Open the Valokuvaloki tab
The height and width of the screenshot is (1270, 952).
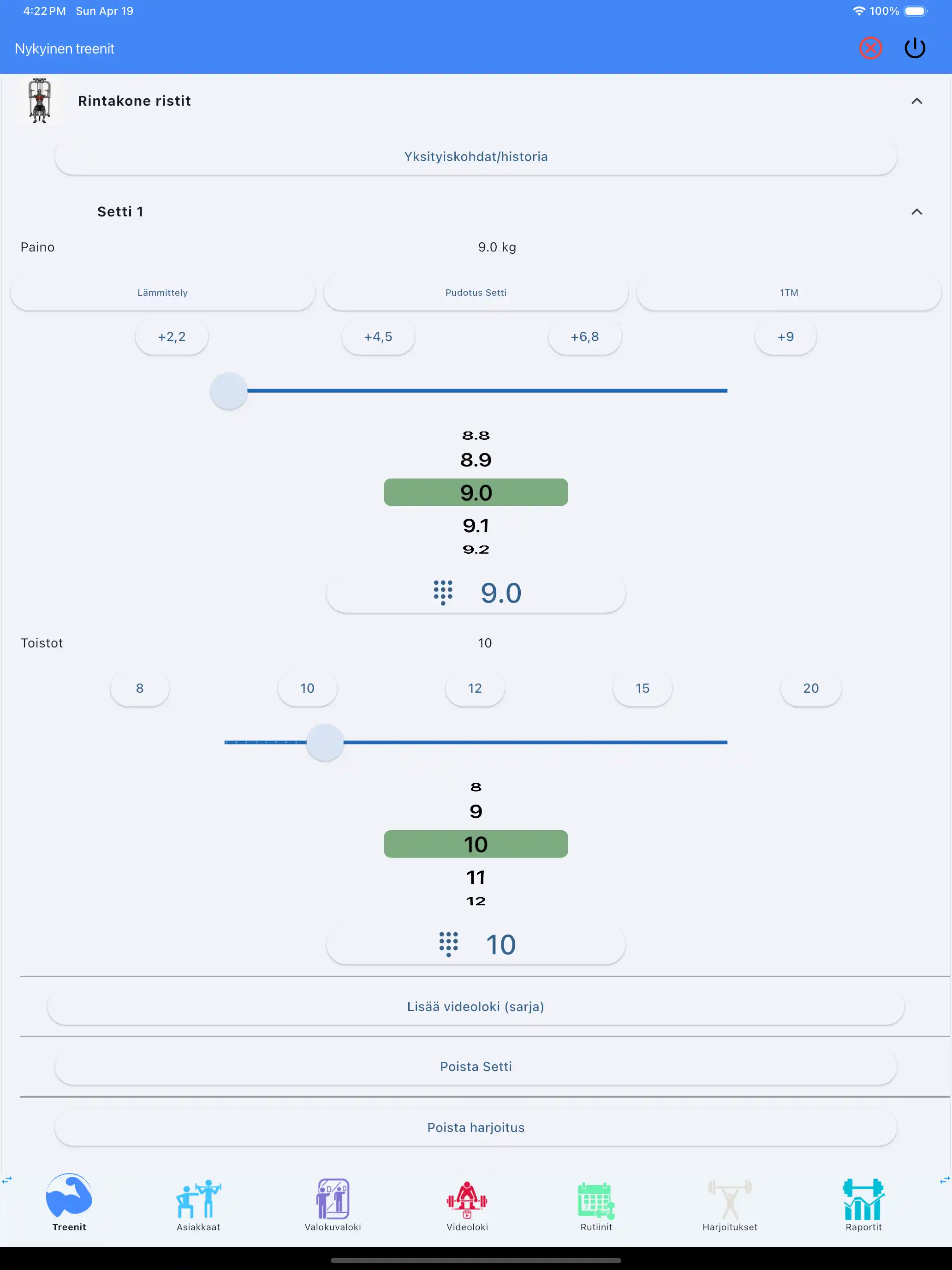333,1203
